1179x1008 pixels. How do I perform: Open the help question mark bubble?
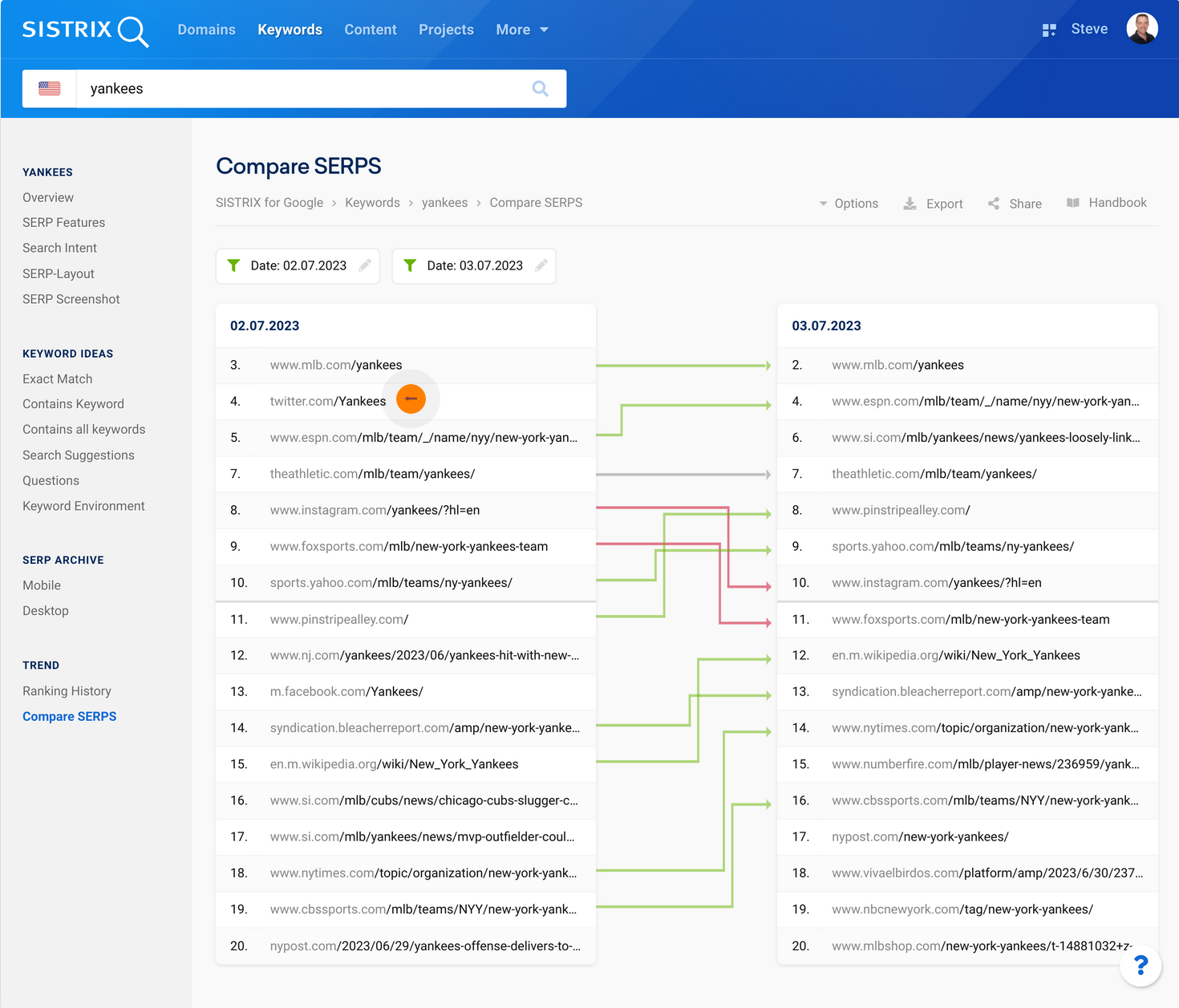tap(1140, 965)
